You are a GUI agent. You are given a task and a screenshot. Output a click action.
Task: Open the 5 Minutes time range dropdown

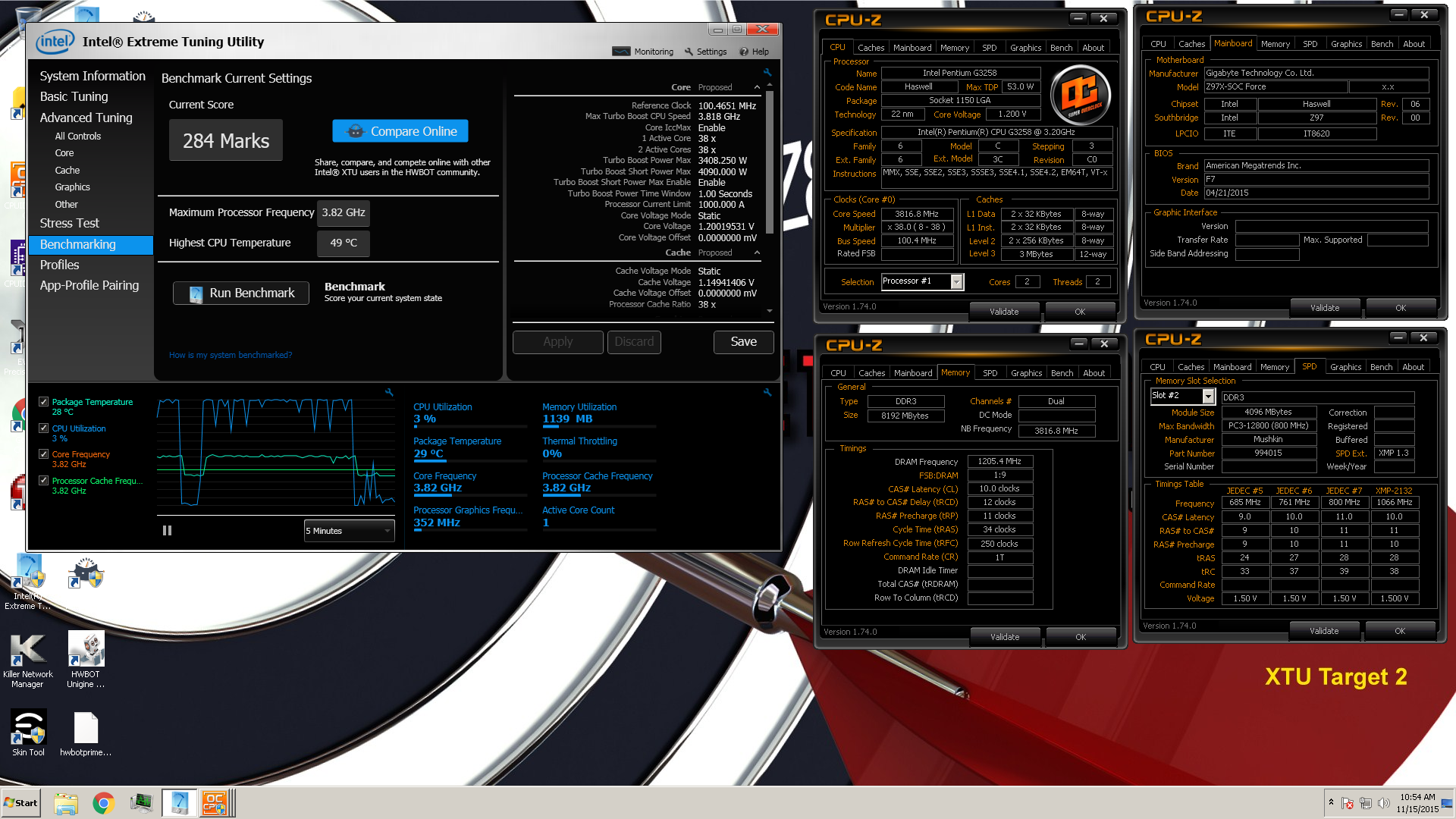(x=349, y=531)
